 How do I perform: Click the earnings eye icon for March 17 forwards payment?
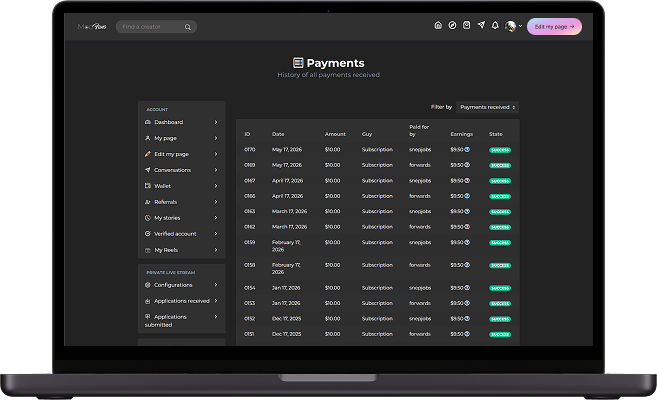[x=467, y=227]
